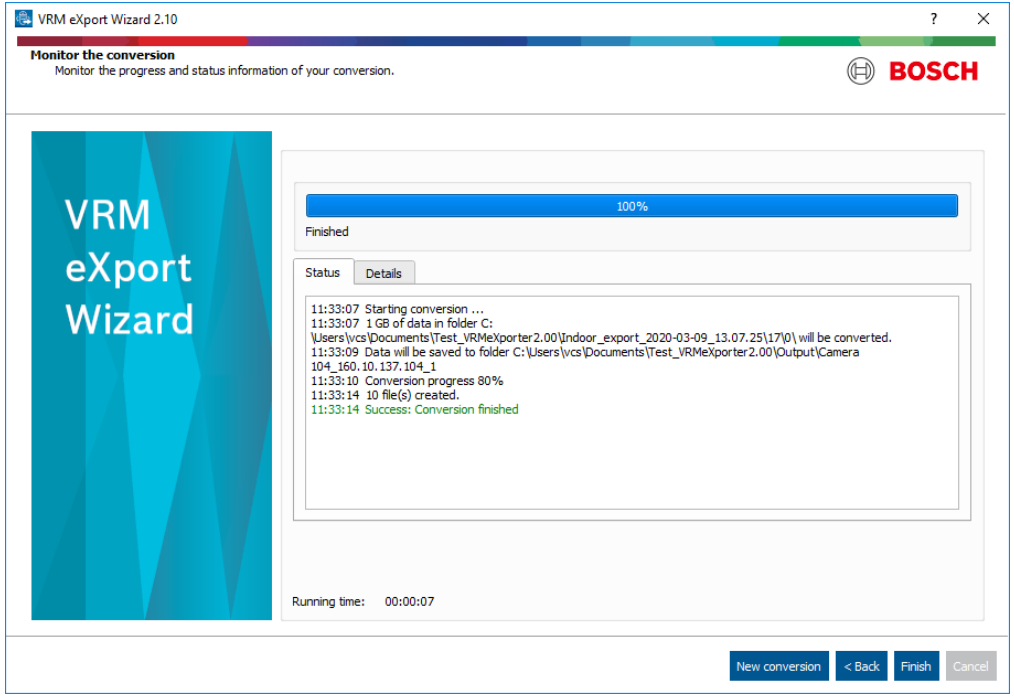Click the VRM eXport Wizard banner image
This screenshot has width=1014, height=697.
click(151, 375)
